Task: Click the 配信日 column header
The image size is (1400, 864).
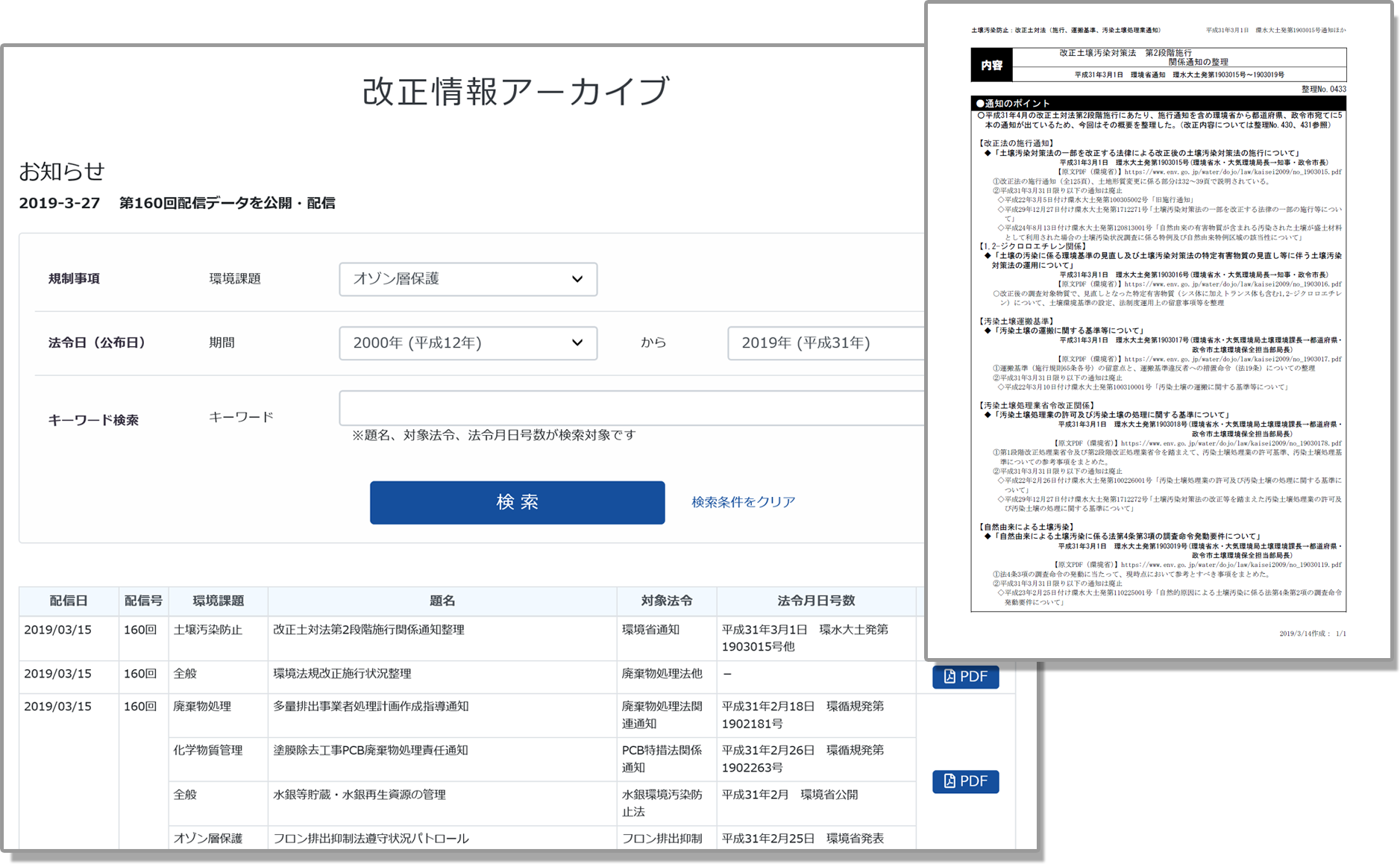Action: 69,601
